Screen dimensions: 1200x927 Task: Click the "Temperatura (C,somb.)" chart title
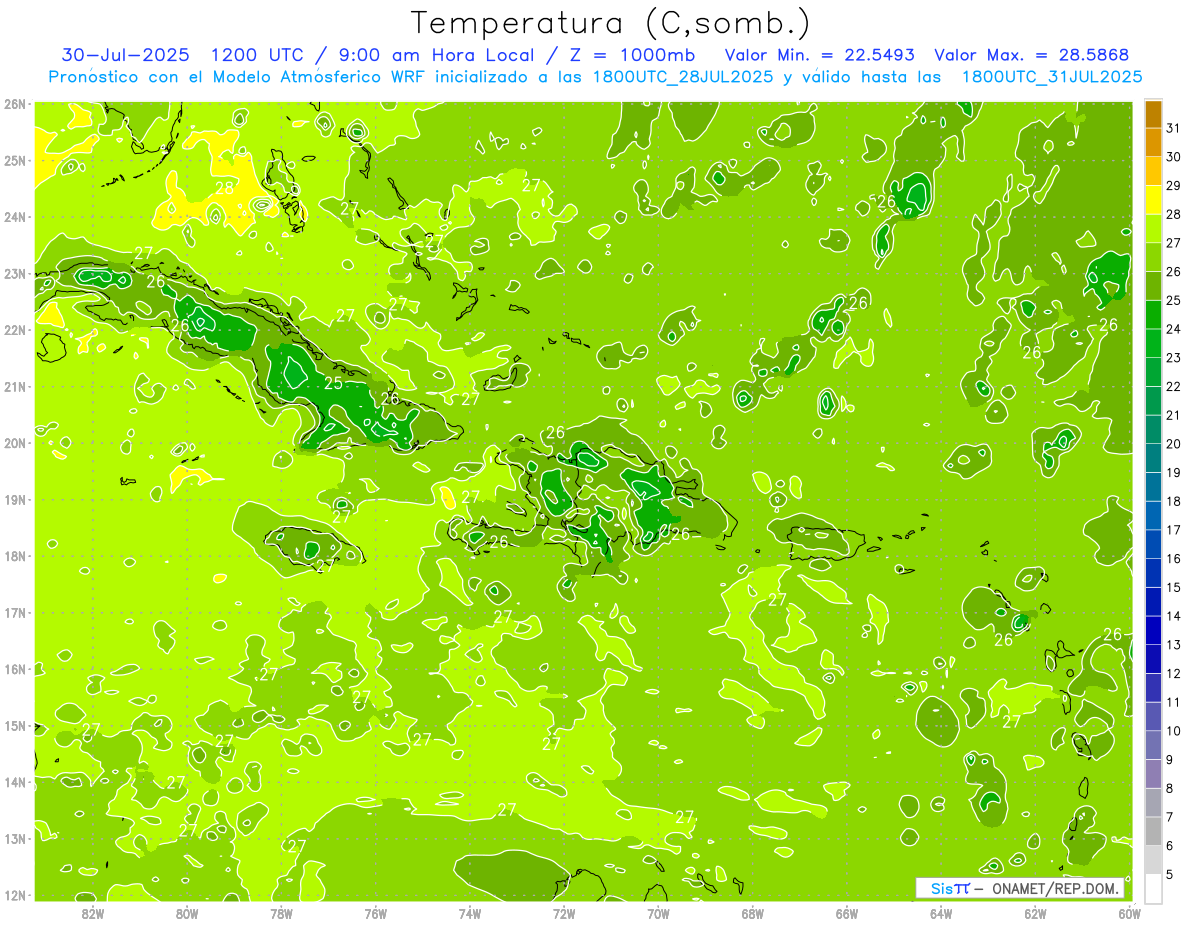click(x=612, y=23)
